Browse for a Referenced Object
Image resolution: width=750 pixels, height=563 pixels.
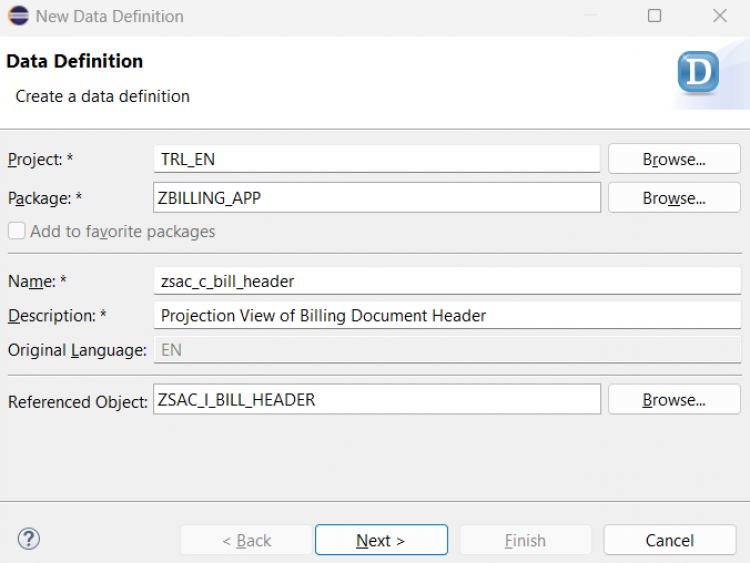673,400
